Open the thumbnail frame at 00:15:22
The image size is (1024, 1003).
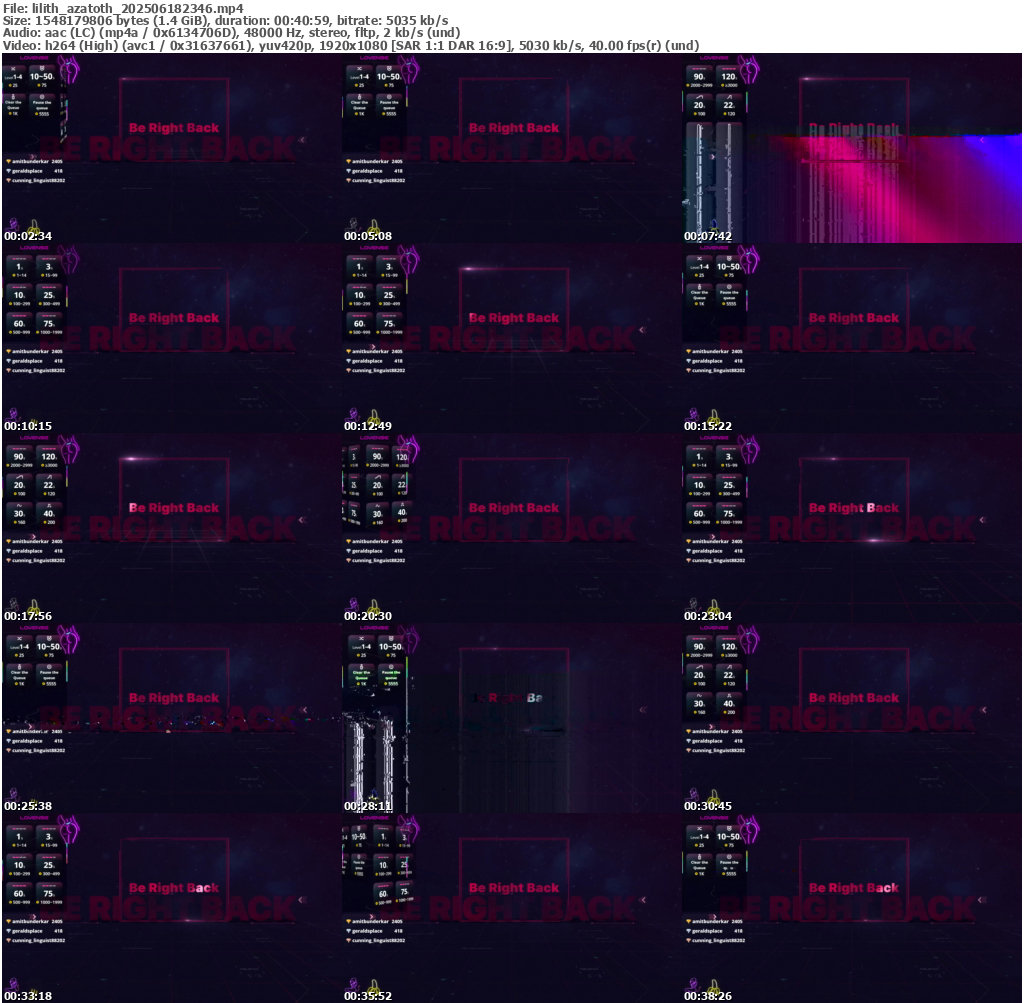(852, 338)
